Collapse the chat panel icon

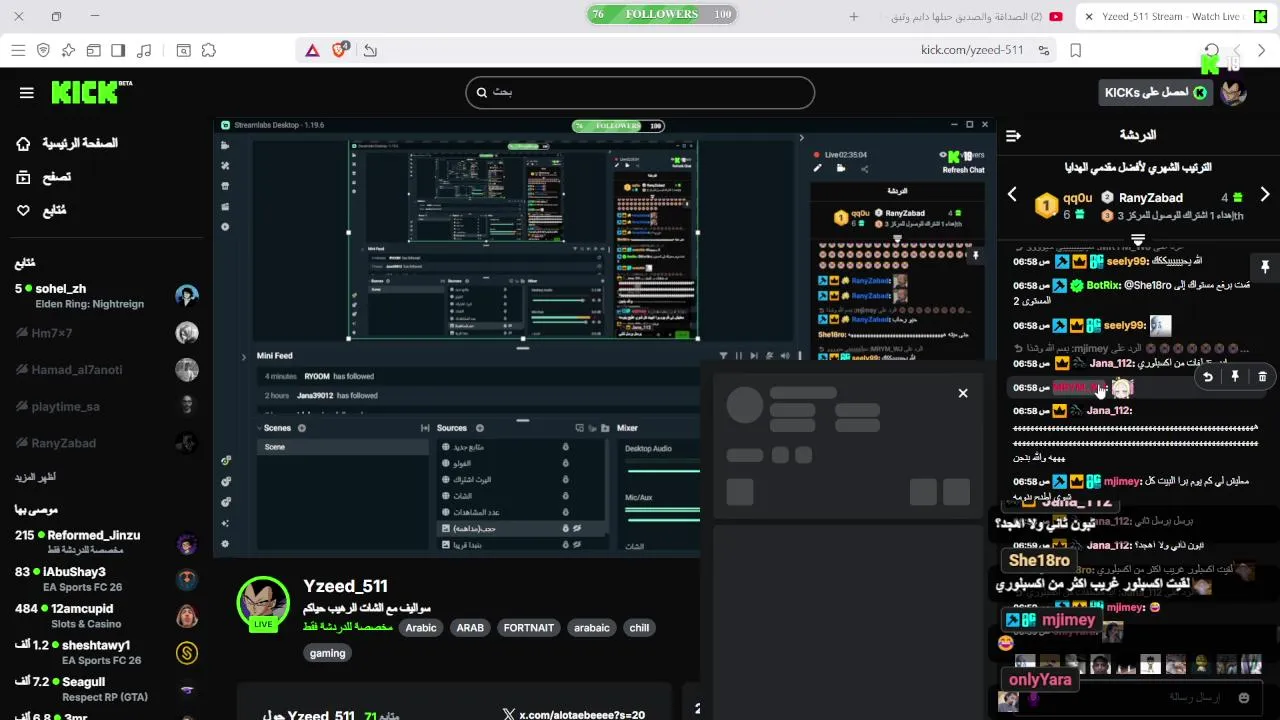1013,135
